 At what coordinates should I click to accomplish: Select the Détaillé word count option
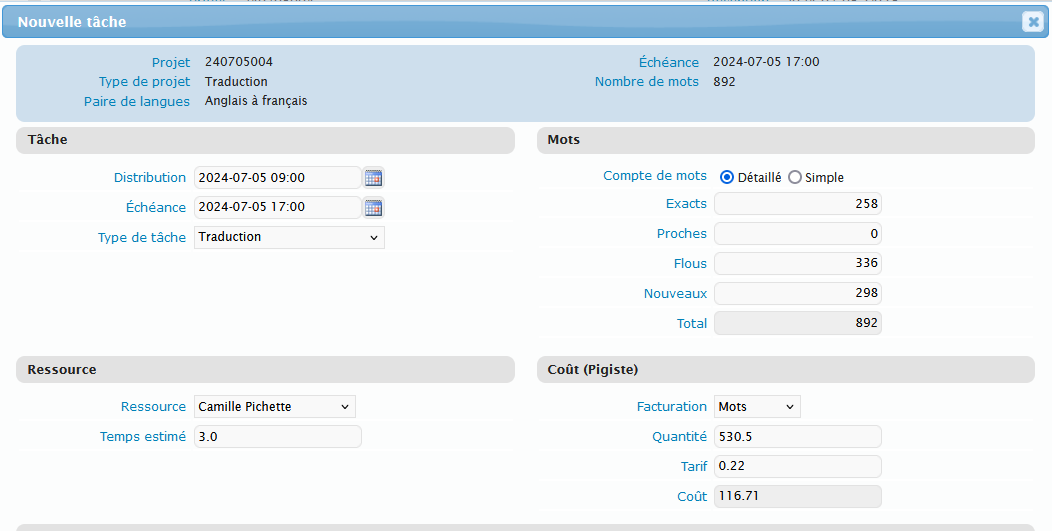(727, 177)
